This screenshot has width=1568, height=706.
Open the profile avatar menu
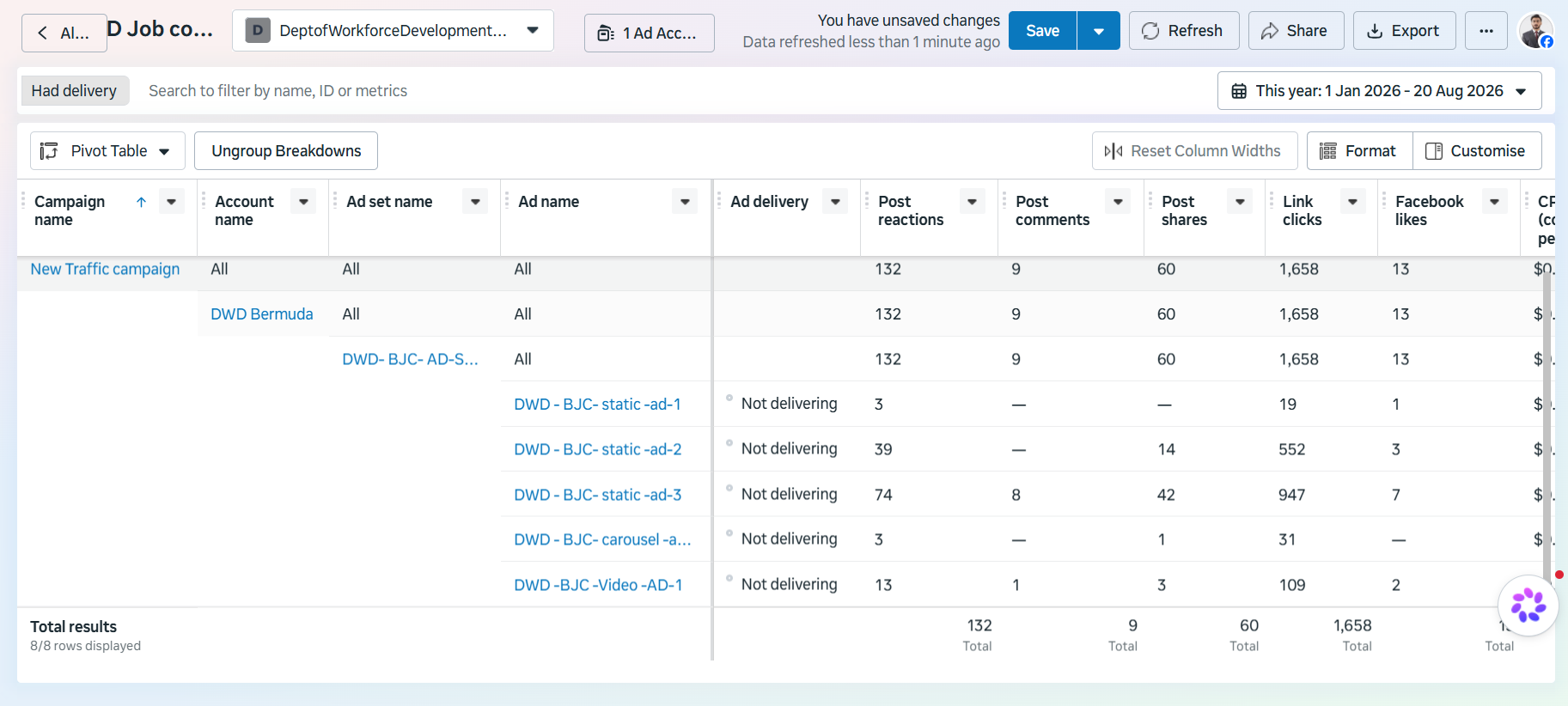pyautogui.click(x=1535, y=31)
